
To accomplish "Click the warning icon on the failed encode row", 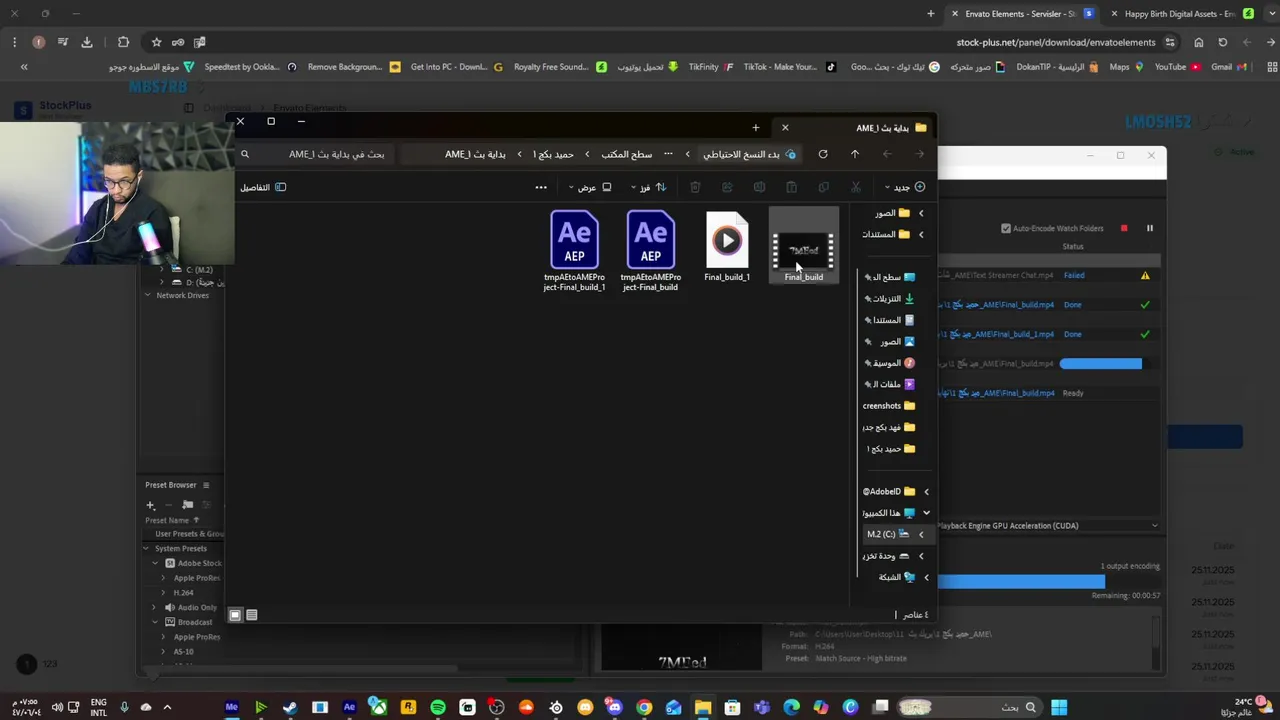I will tap(1145, 275).
